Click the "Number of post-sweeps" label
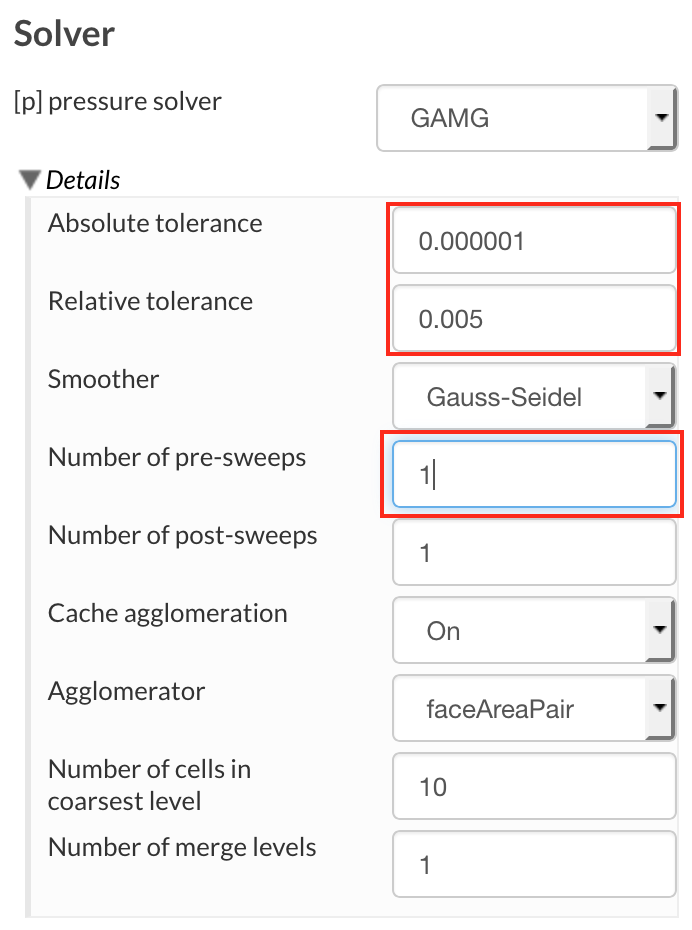Image resolution: width=692 pixels, height=930 pixels. (182, 535)
